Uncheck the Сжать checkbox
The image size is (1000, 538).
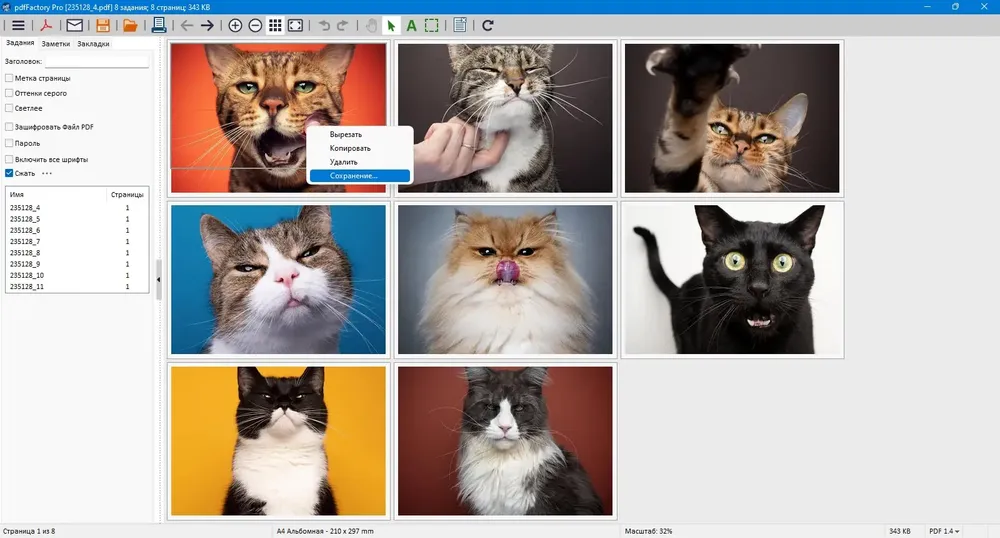(x=9, y=173)
